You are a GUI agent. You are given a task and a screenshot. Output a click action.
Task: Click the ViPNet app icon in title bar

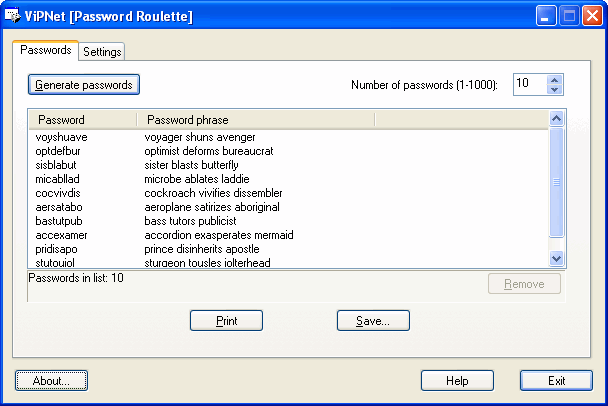pyautogui.click(x=12, y=15)
